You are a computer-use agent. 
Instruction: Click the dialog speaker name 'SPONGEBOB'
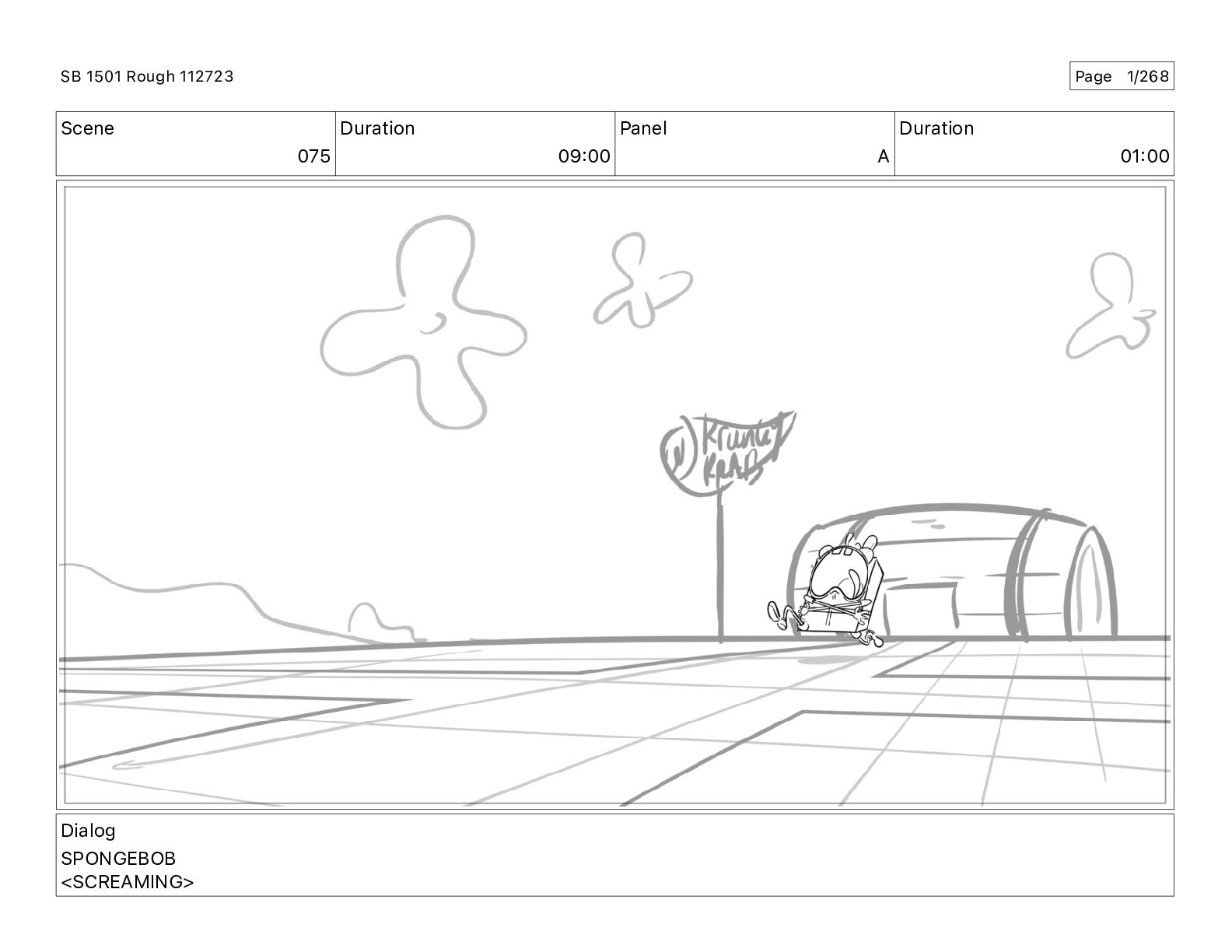pyautogui.click(x=118, y=859)
